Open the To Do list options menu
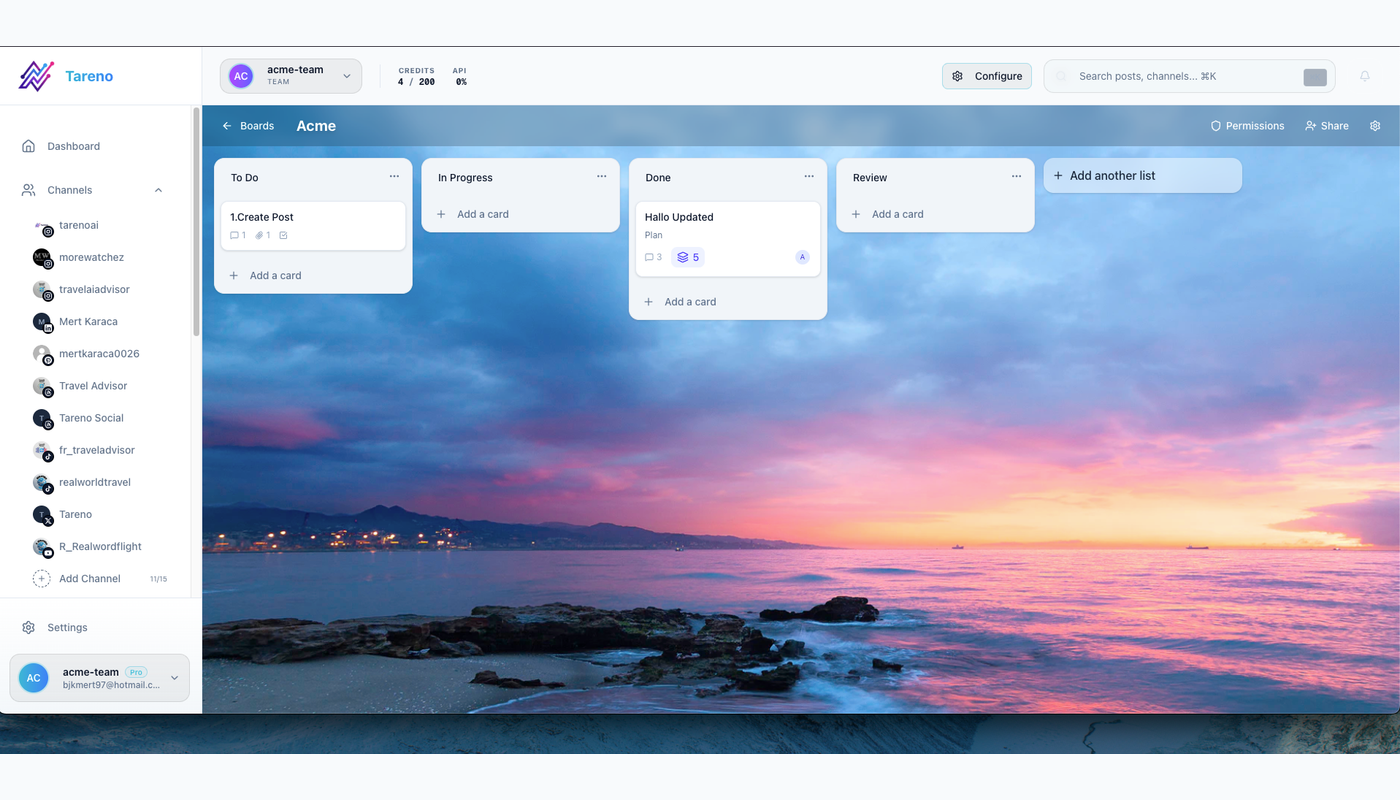Image resolution: width=1400 pixels, height=800 pixels. (x=394, y=176)
